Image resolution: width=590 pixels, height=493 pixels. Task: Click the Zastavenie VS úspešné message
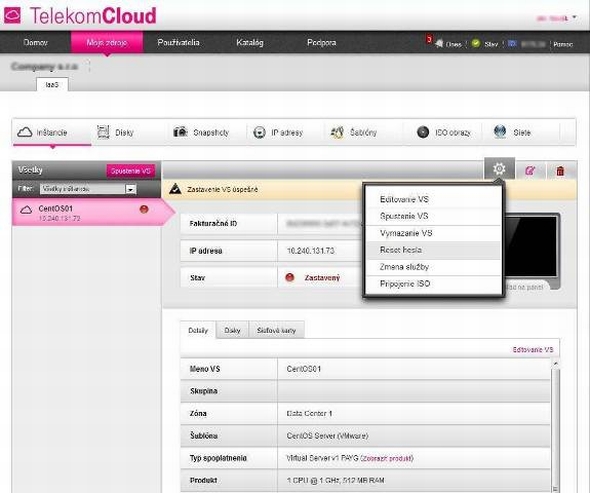click(222, 189)
